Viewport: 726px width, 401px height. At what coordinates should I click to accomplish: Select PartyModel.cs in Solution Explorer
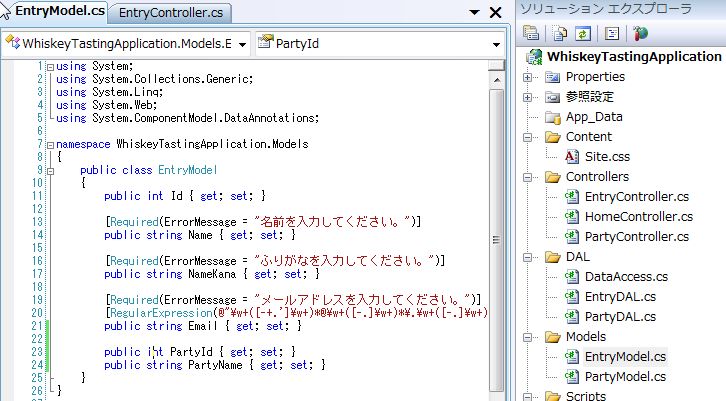[x=625, y=377]
